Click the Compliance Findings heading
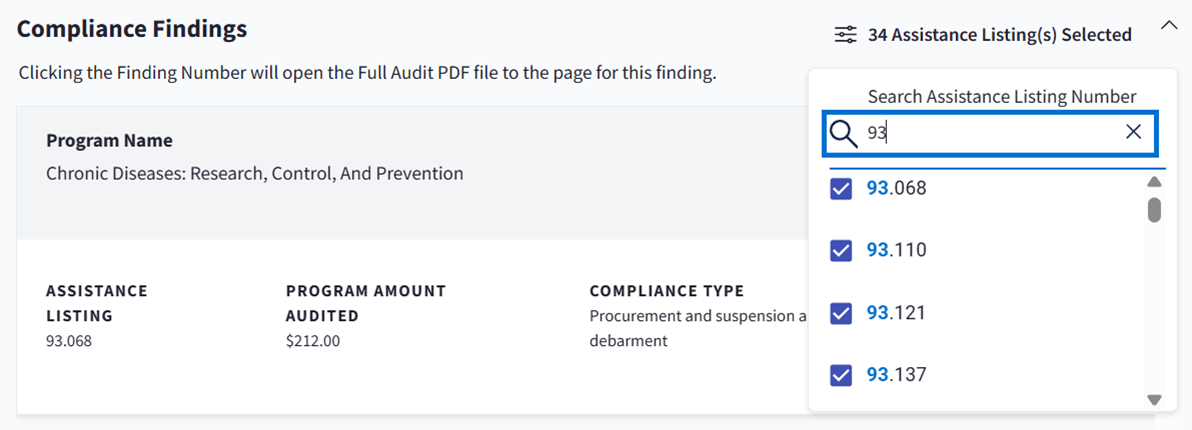This screenshot has height=430, width=1192. [132, 29]
